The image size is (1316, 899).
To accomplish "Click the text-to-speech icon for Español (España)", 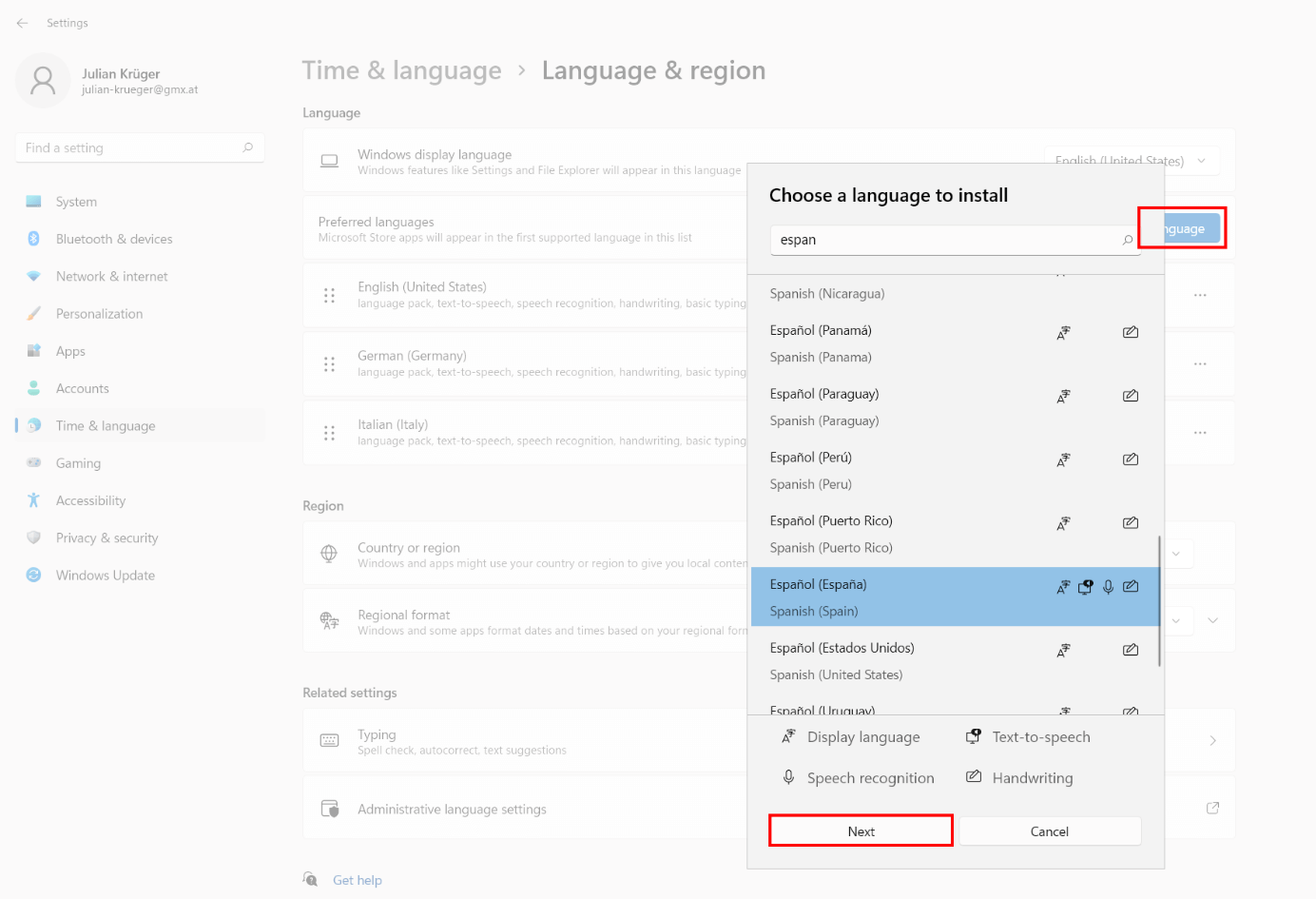I will (x=1085, y=587).
